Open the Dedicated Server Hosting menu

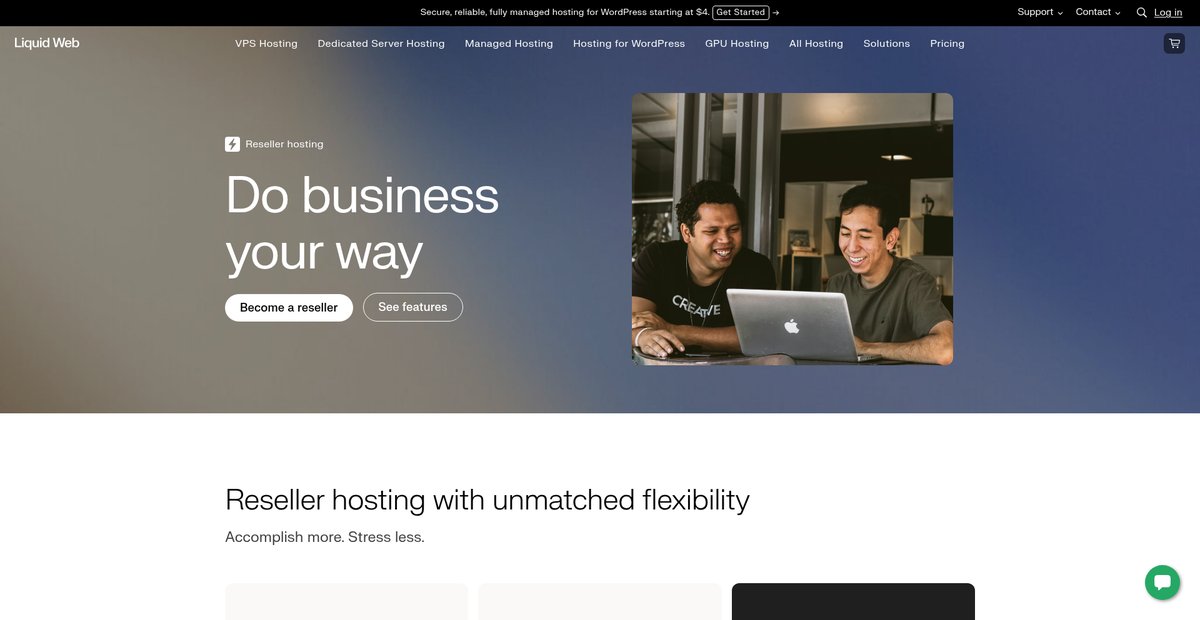pyautogui.click(x=381, y=44)
